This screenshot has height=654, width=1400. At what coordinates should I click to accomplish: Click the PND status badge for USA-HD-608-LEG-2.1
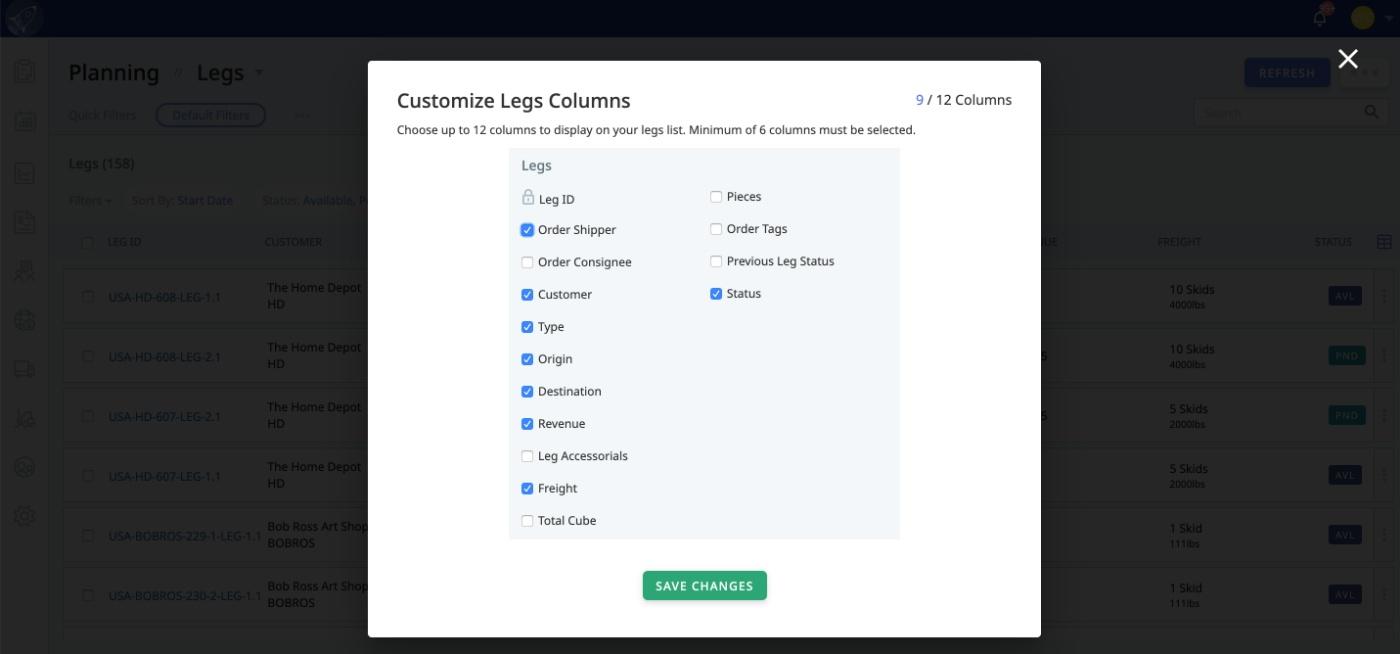[x=1345, y=356]
